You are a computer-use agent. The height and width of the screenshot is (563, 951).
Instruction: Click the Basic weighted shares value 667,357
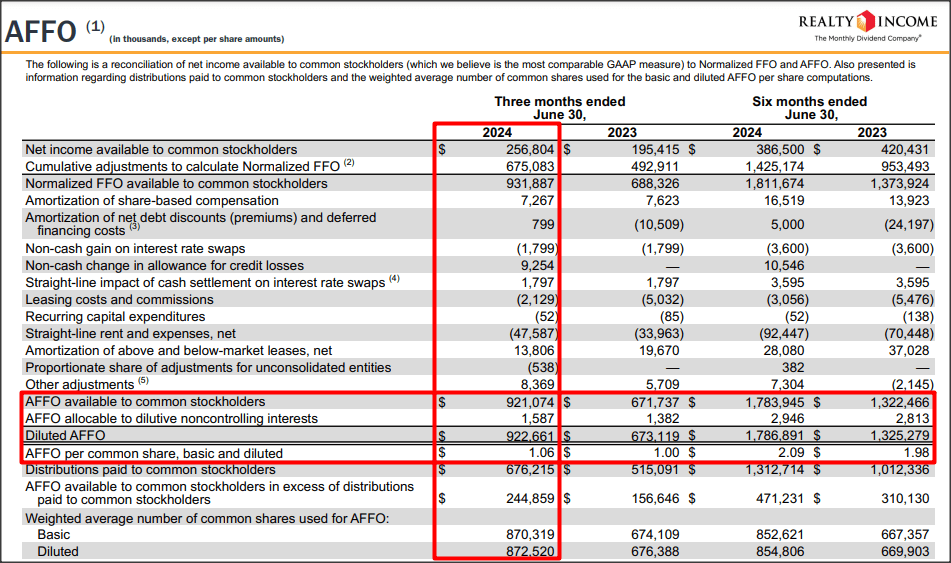pos(905,534)
